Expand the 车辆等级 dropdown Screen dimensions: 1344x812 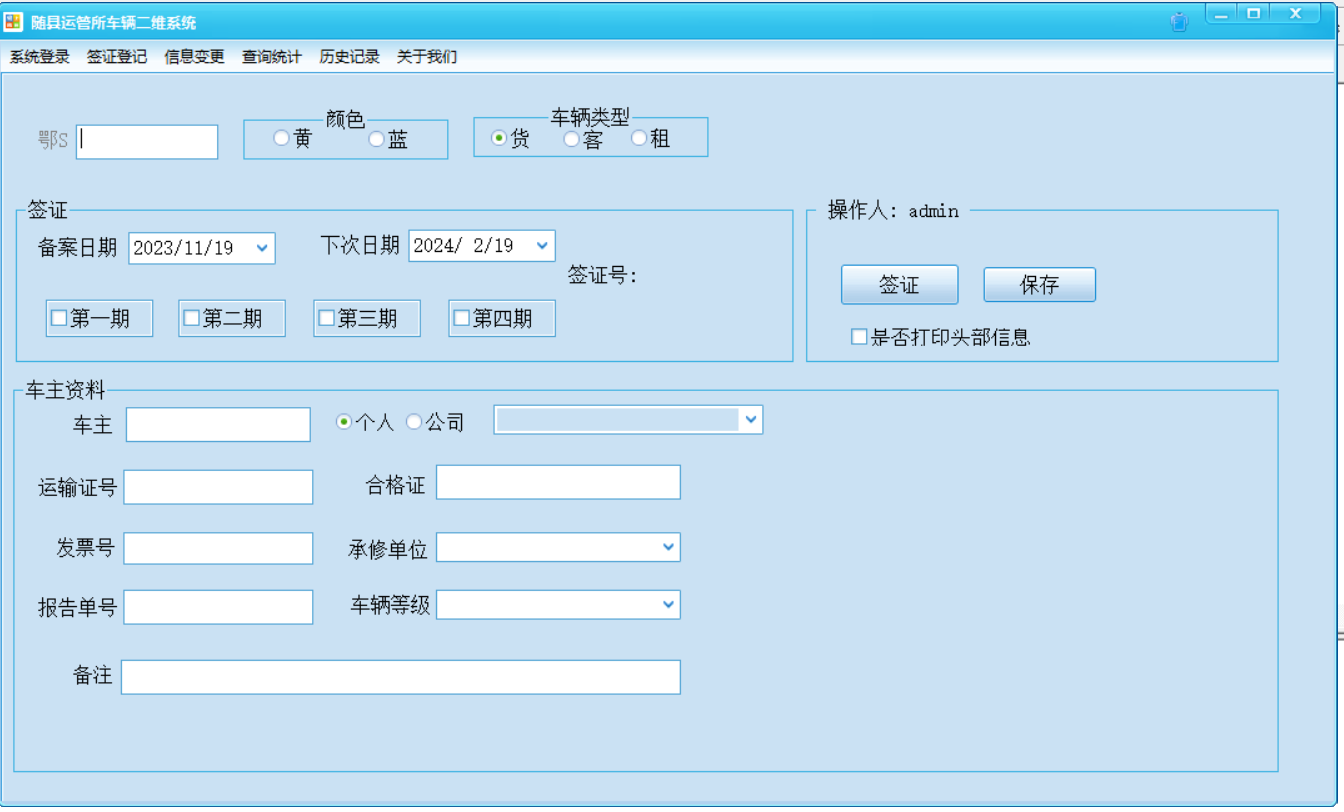668,604
